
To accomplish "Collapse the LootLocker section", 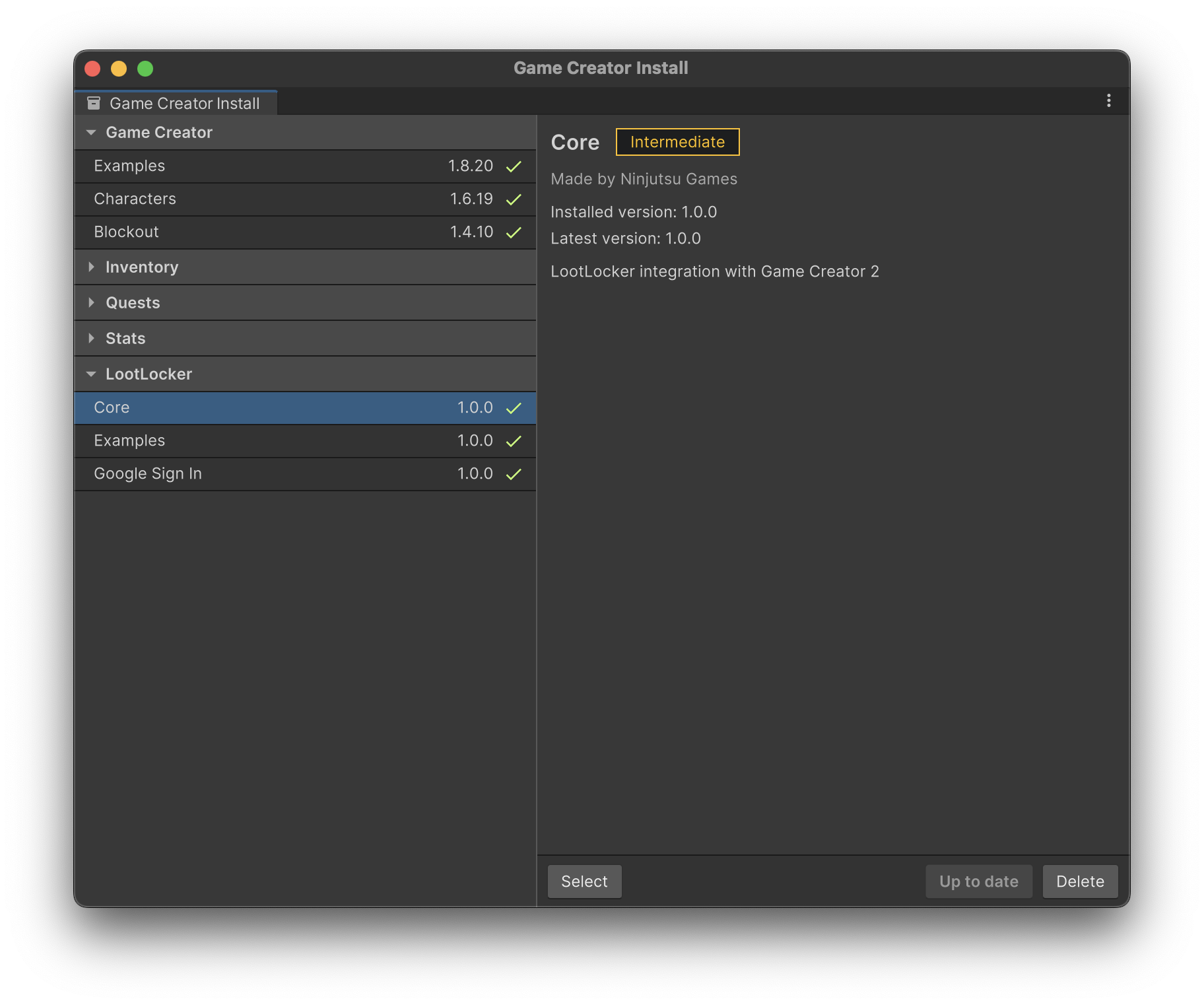I will pos(91,374).
